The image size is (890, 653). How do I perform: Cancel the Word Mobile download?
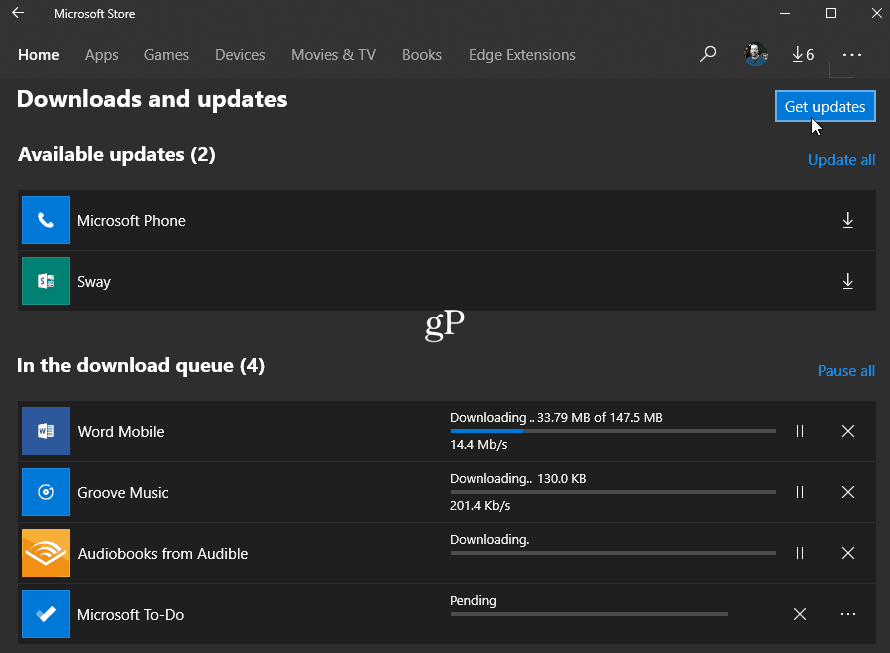847,431
